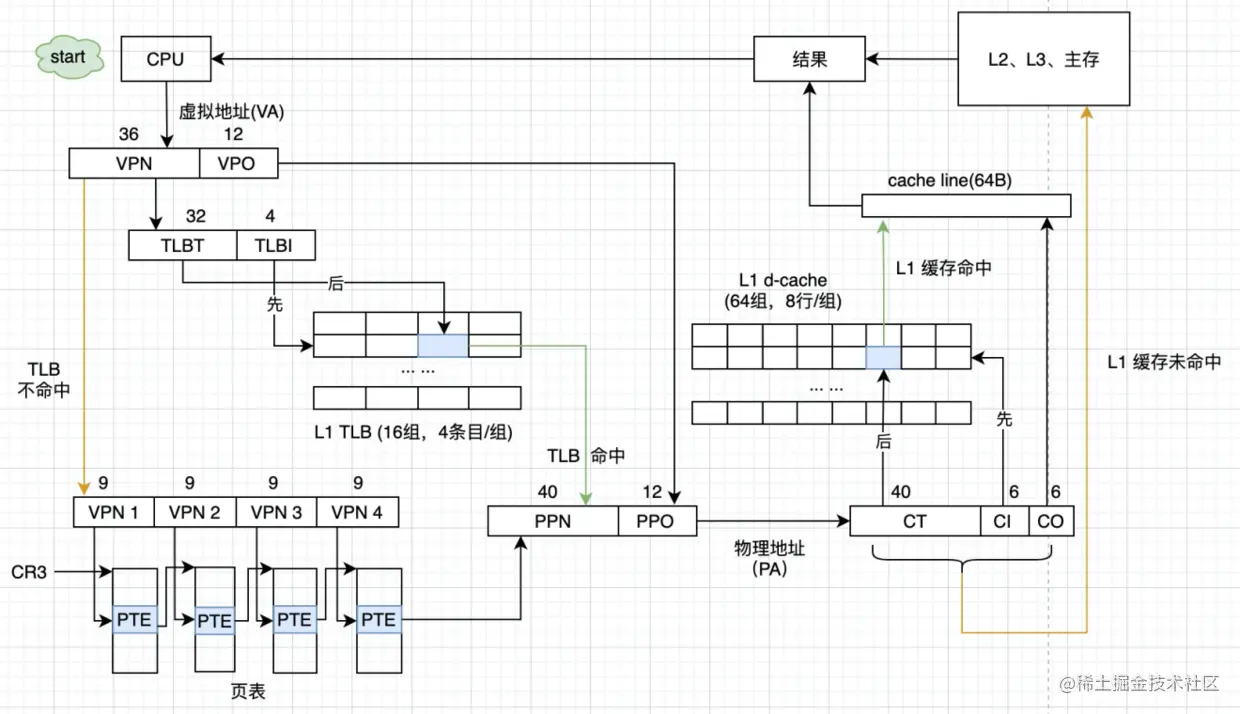1240x714 pixels.
Task: Click the 页表 caption
Action: [248, 691]
